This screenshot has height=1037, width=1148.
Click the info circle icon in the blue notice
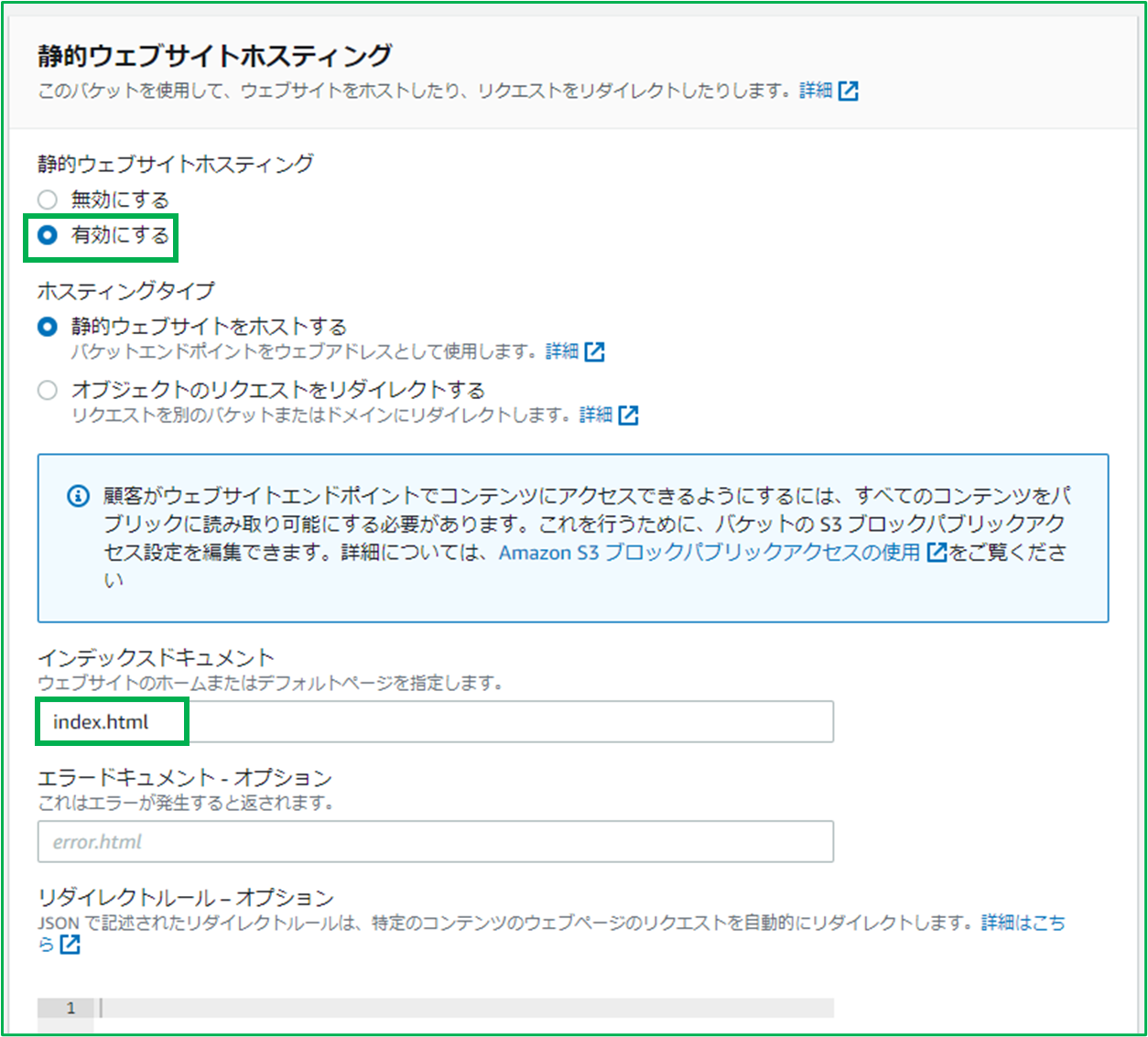click(x=79, y=496)
